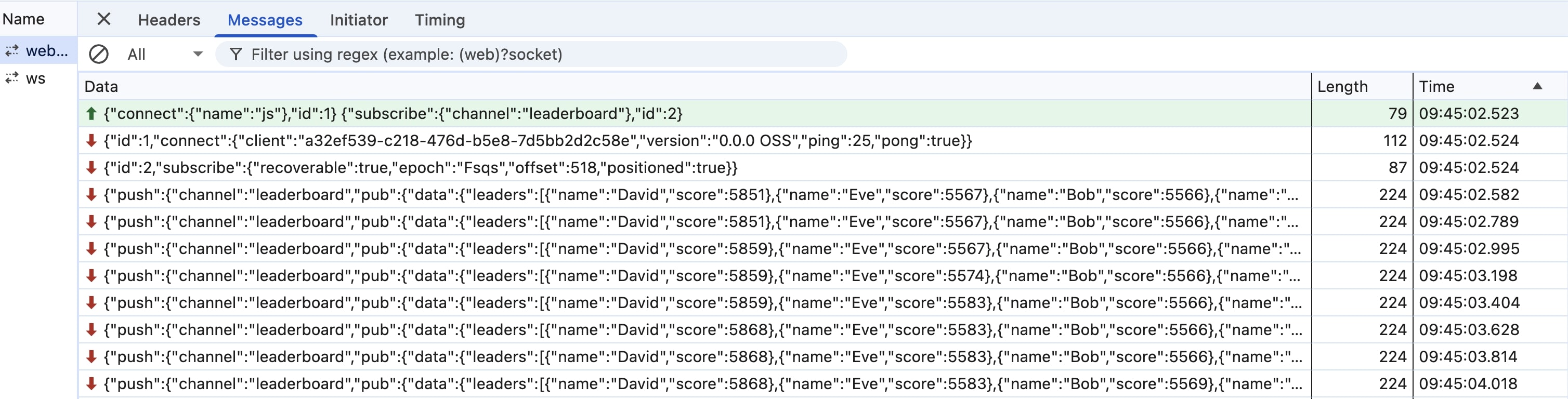Click the red arrow on the recoverable subscribe message
The width and height of the screenshot is (1568, 399).
click(x=92, y=167)
